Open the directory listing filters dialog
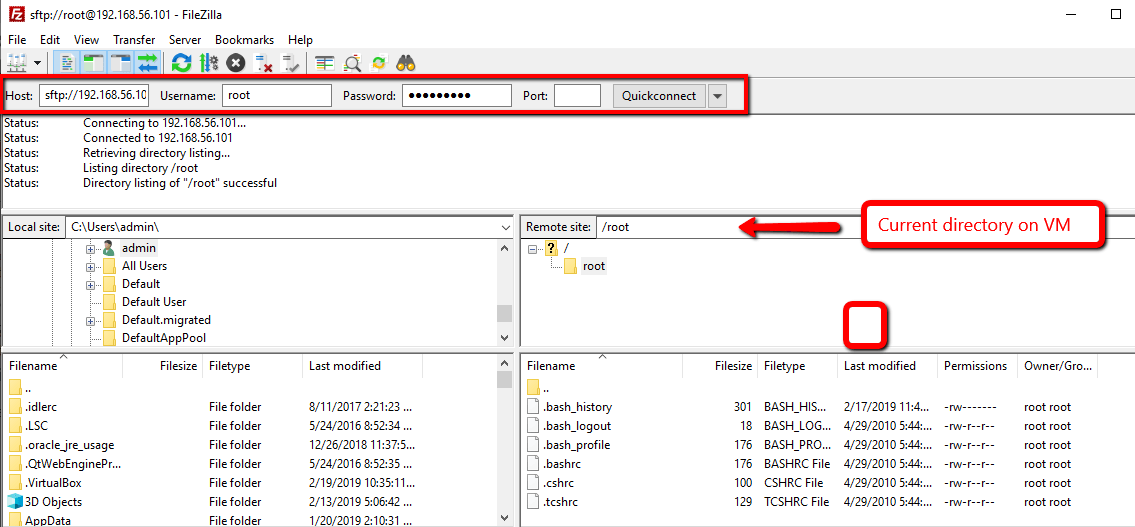The height and width of the screenshot is (527, 1135). 325,64
